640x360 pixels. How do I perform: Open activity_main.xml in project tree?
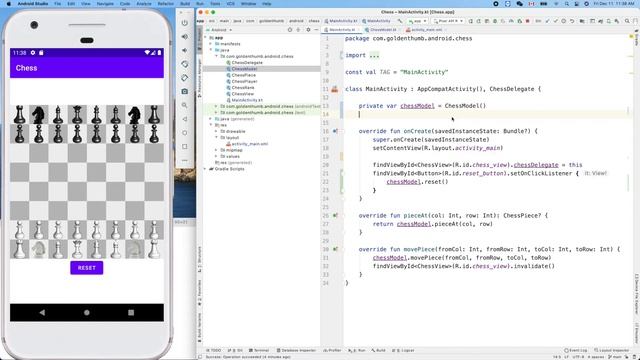click(x=249, y=144)
